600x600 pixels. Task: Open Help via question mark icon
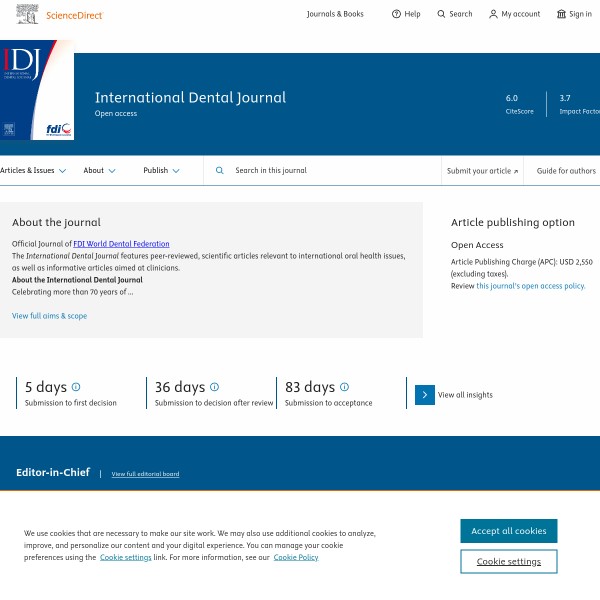point(396,14)
